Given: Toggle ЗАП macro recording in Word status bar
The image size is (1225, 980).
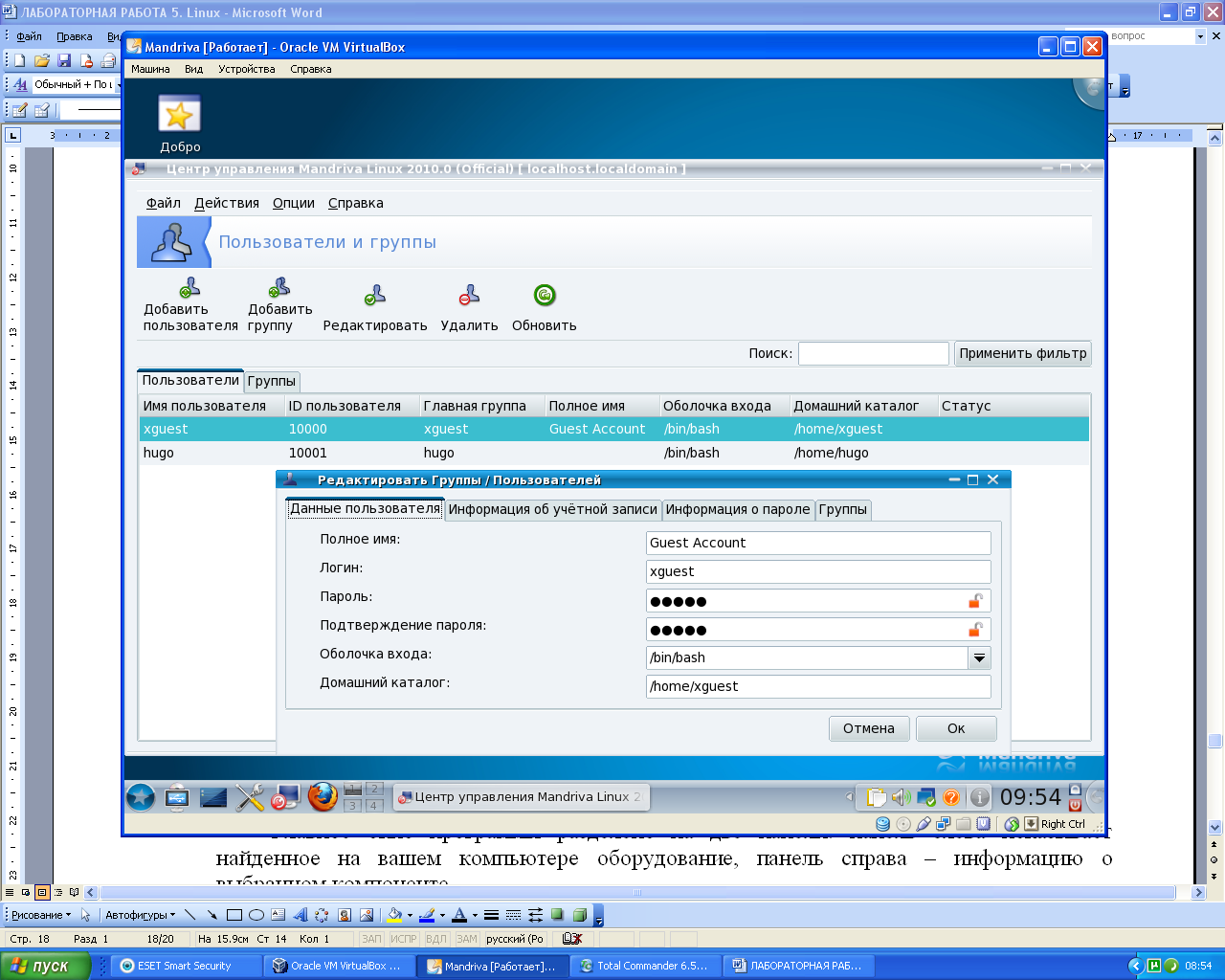Looking at the screenshot, I should (371, 939).
